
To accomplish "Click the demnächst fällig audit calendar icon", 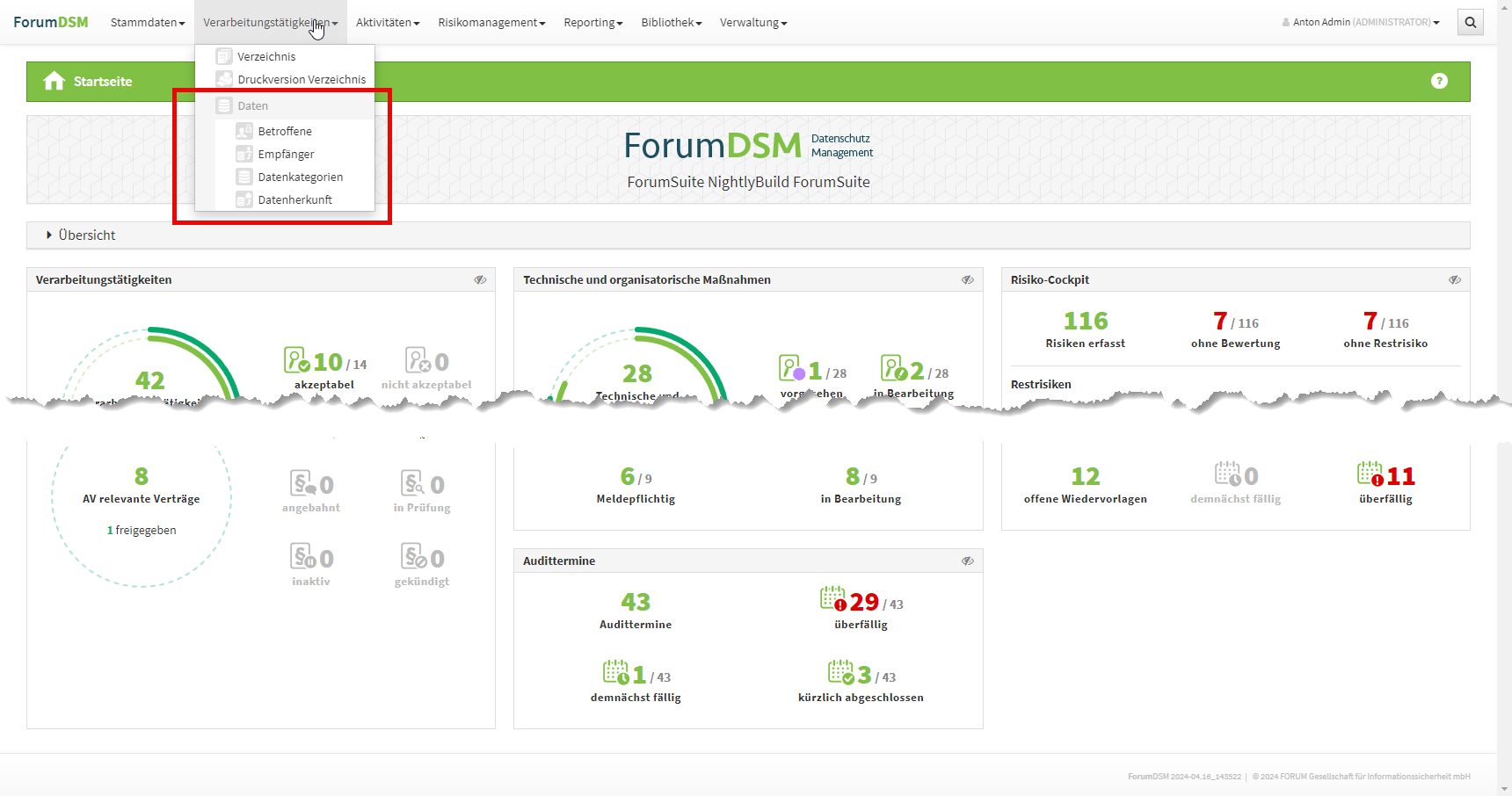I will (x=615, y=673).
